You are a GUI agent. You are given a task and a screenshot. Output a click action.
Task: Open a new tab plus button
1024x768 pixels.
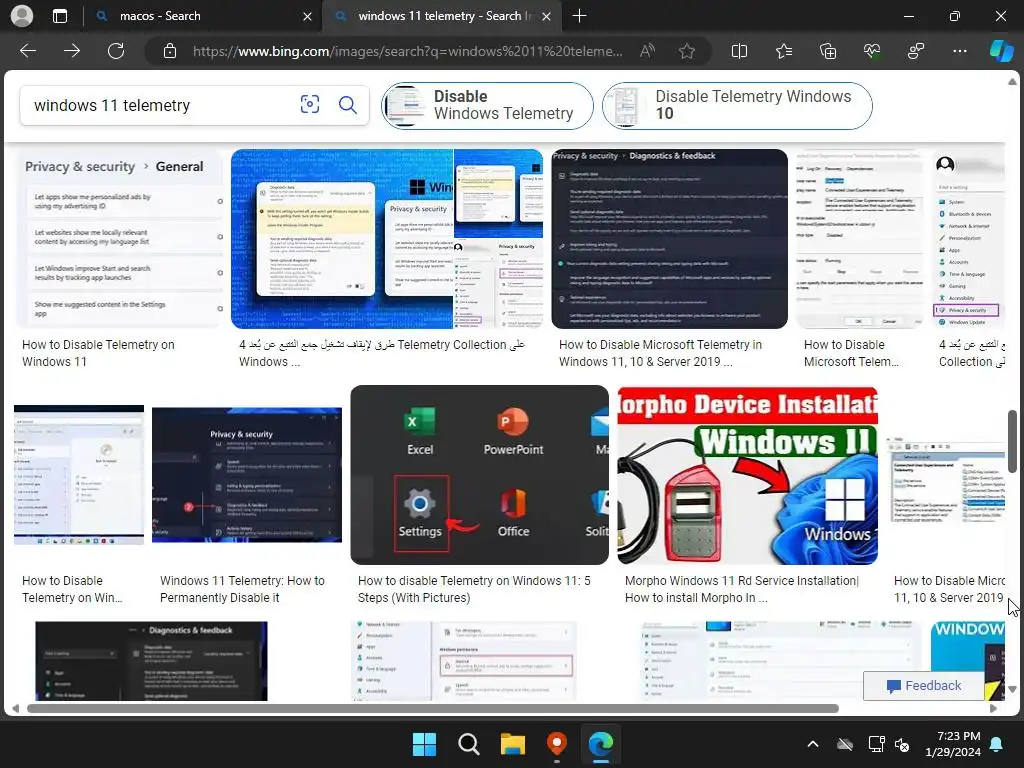coord(579,16)
